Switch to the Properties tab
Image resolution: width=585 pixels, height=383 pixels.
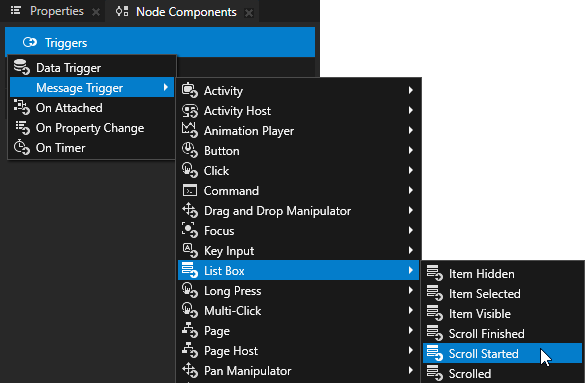click(57, 11)
